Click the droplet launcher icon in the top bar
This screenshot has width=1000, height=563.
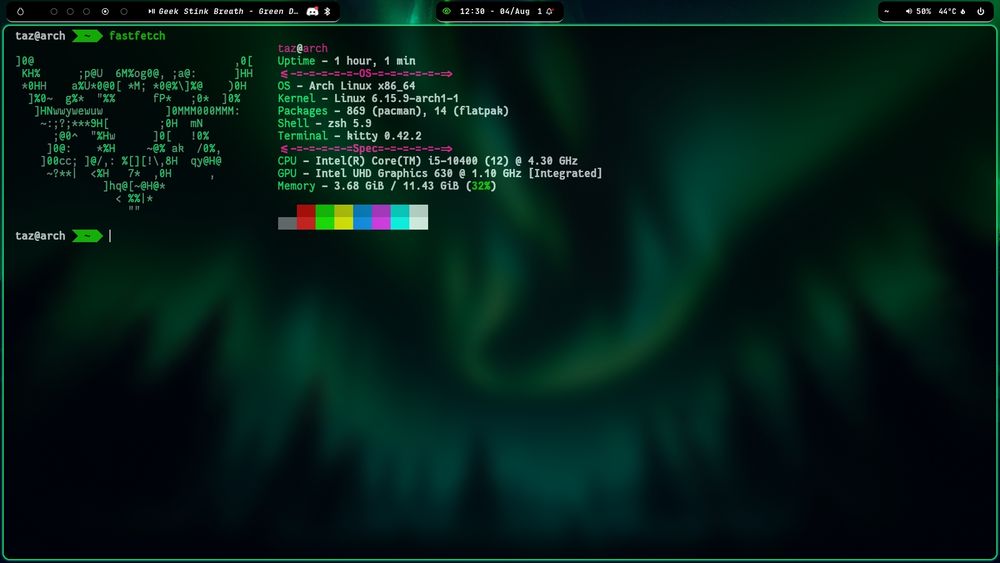[x=20, y=11]
